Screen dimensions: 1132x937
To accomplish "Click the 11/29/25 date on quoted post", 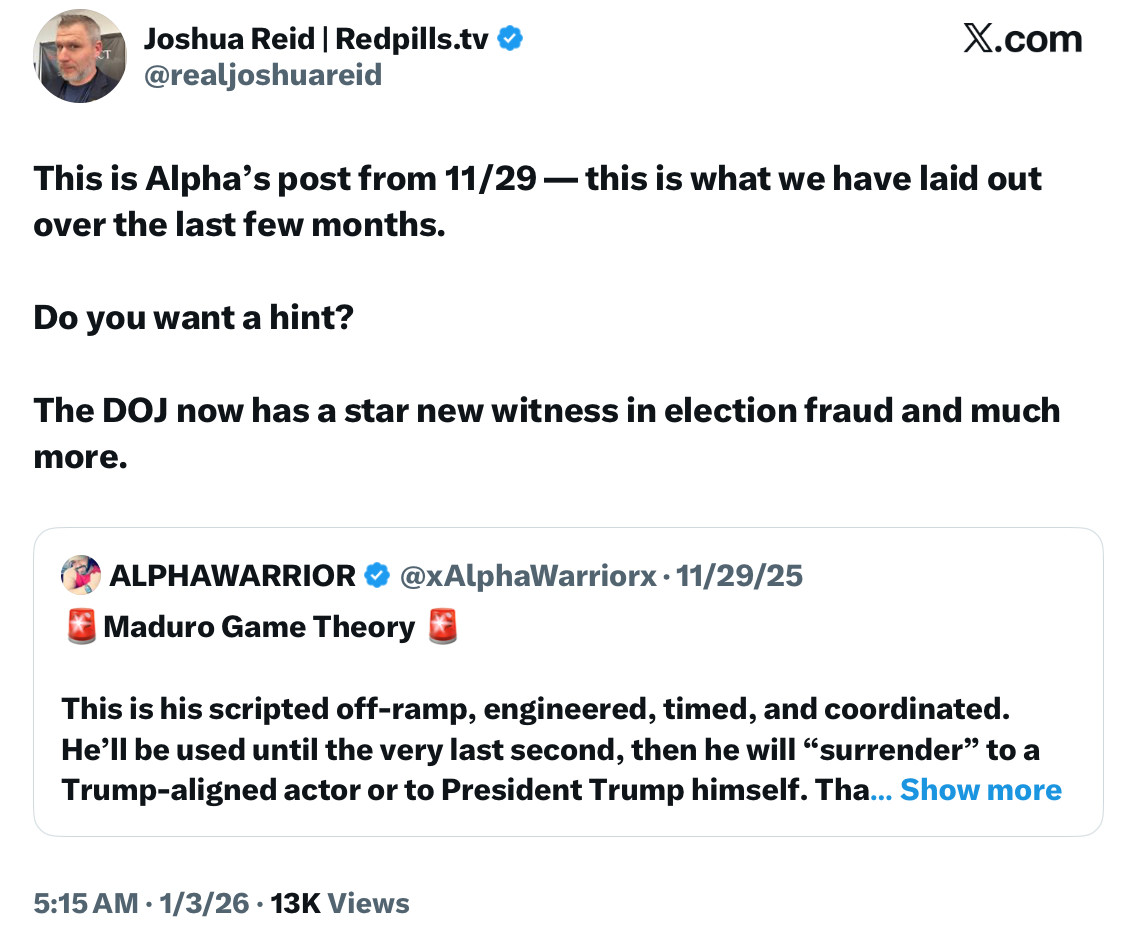I will (740, 575).
